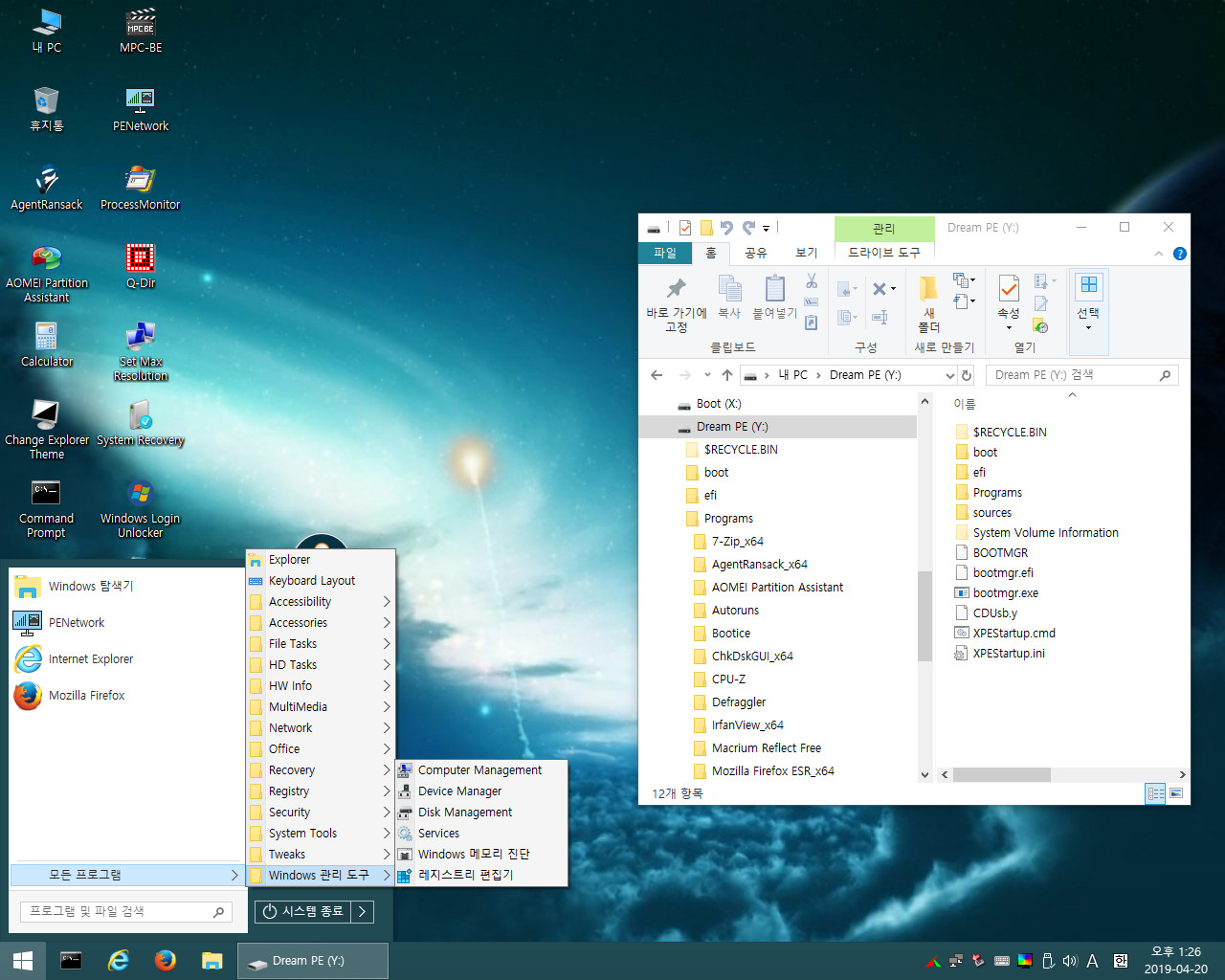Click the 새 폴더 new folder icon
The image size is (1225, 980).
[x=928, y=303]
